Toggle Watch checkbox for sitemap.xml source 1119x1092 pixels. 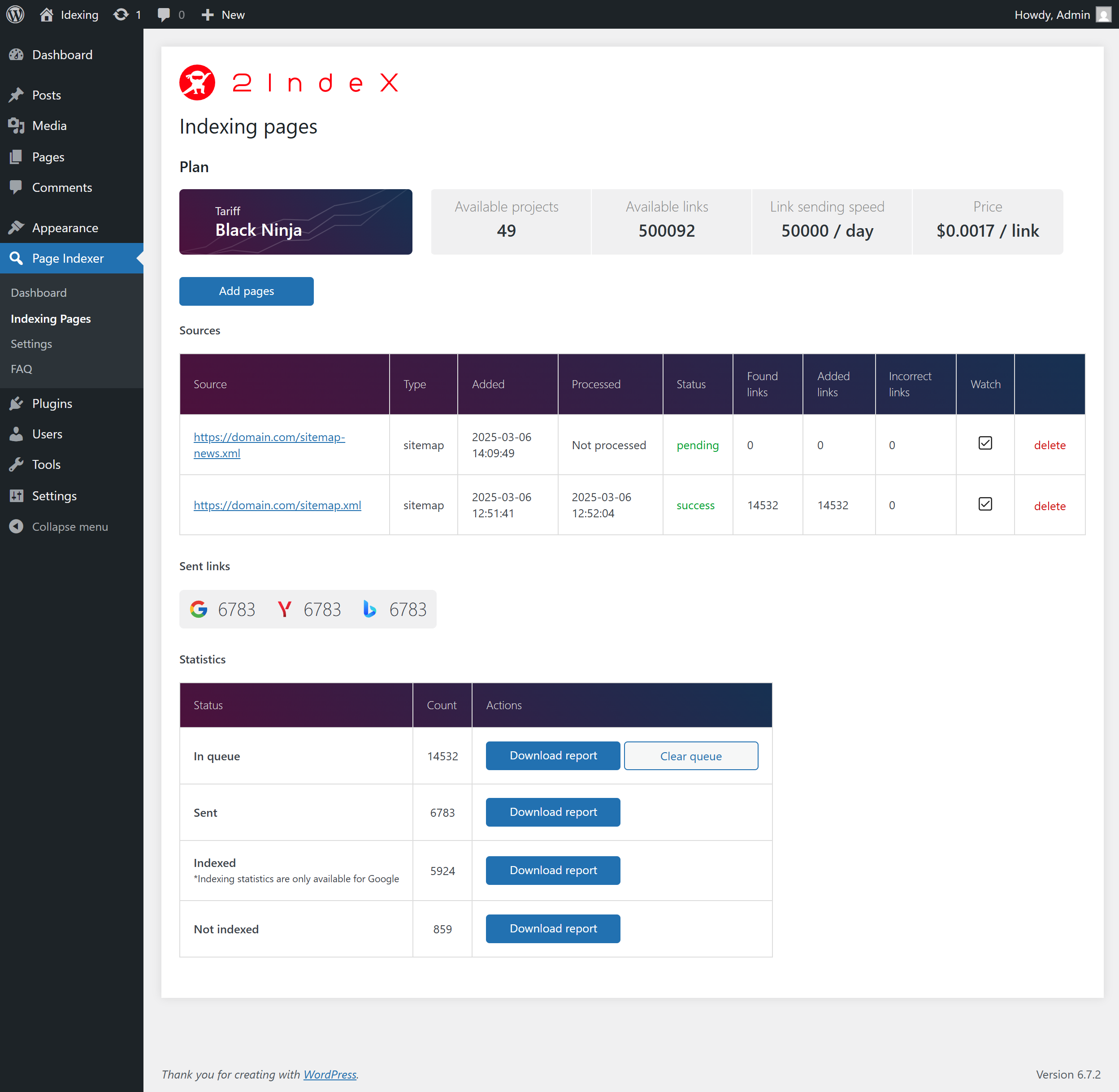coord(985,504)
